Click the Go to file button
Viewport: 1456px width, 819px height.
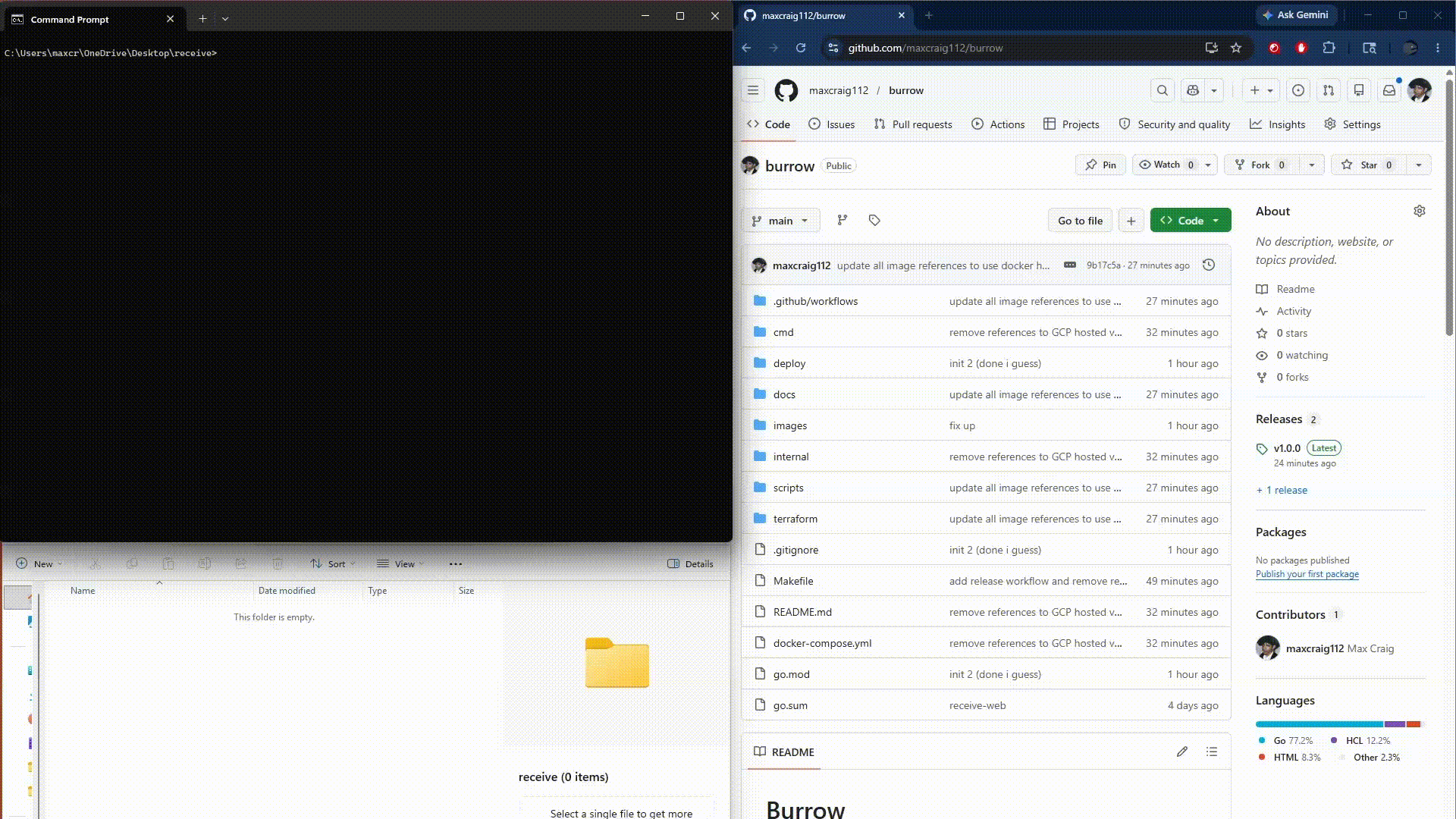coord(1080,221)
